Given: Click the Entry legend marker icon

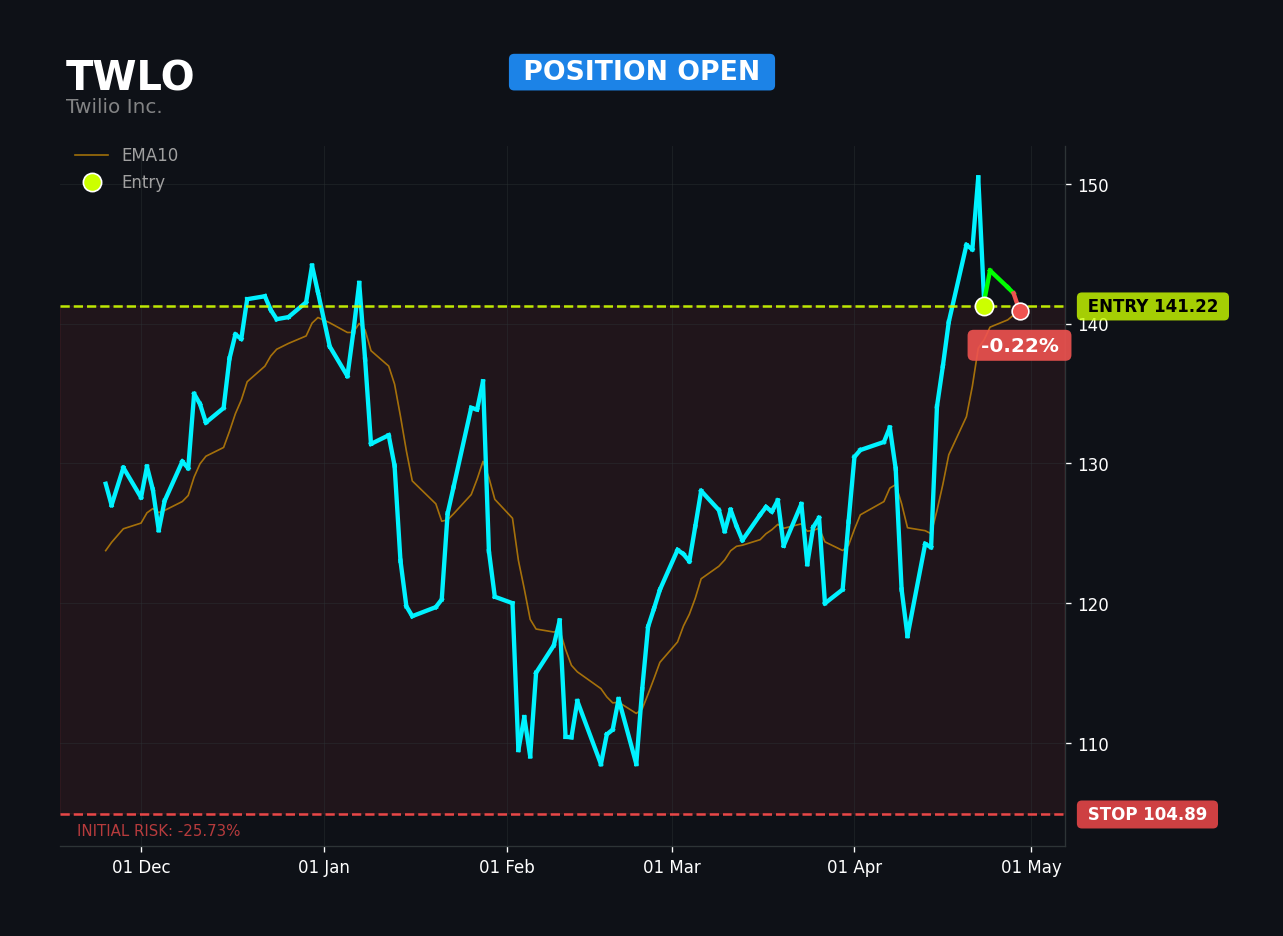Looking at the screenshot, I should click(92, 182).
